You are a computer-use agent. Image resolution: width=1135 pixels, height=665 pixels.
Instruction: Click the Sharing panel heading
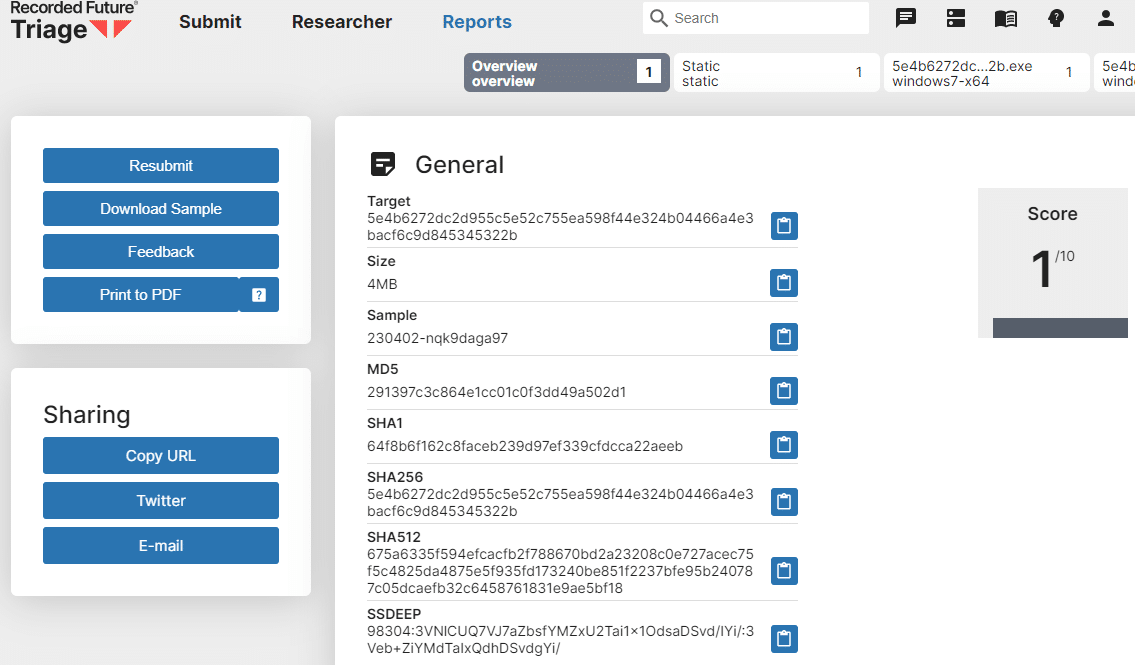tap(87, 415)
